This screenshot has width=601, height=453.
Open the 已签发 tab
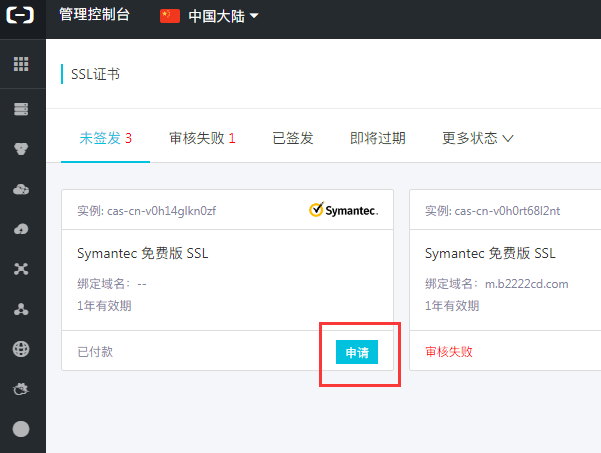pos(293,138)
